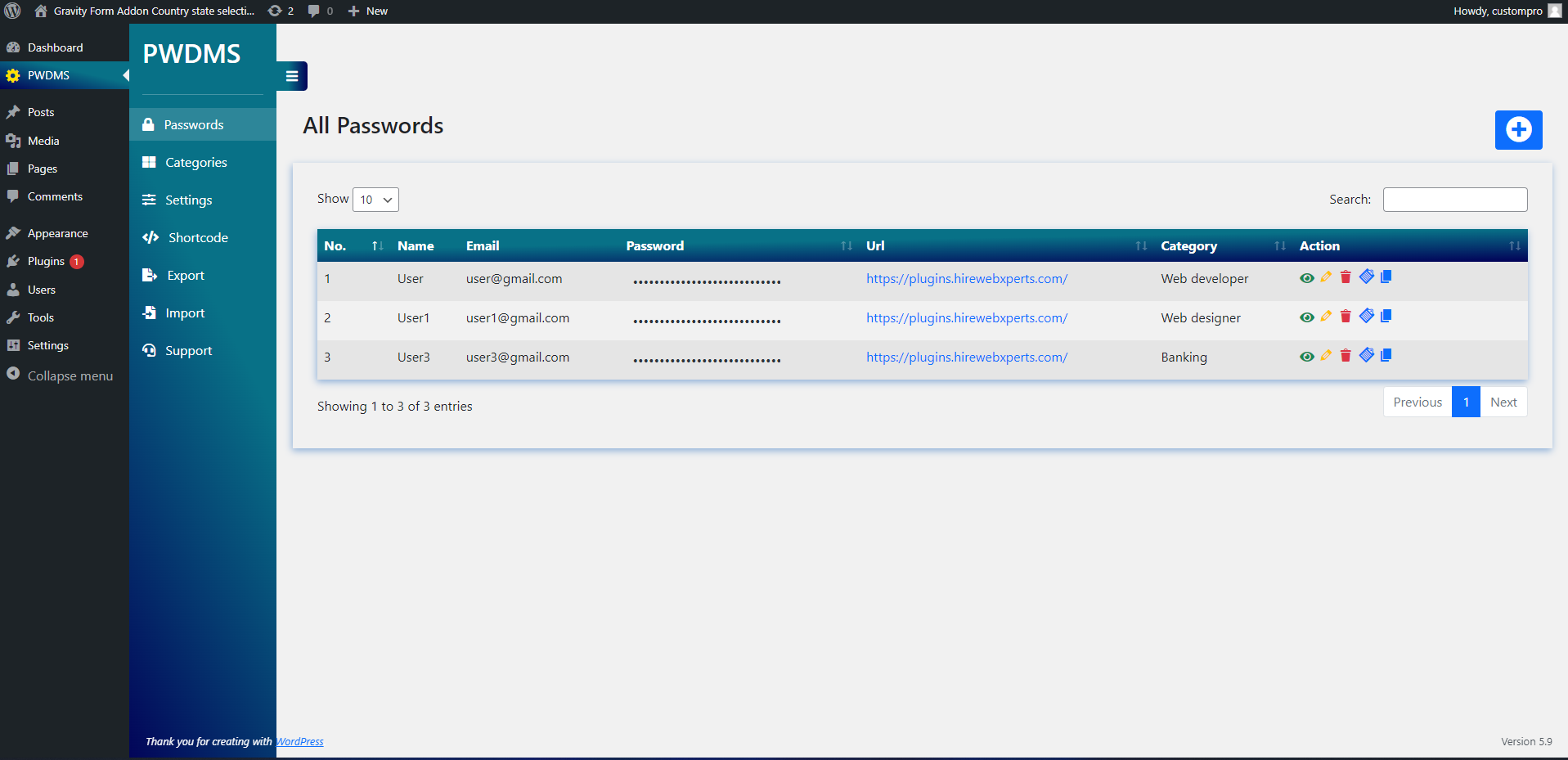Click the copy icon in the User row
Image resolution: width=1568 pixels, height=760 pixels.
point(1386,277)
